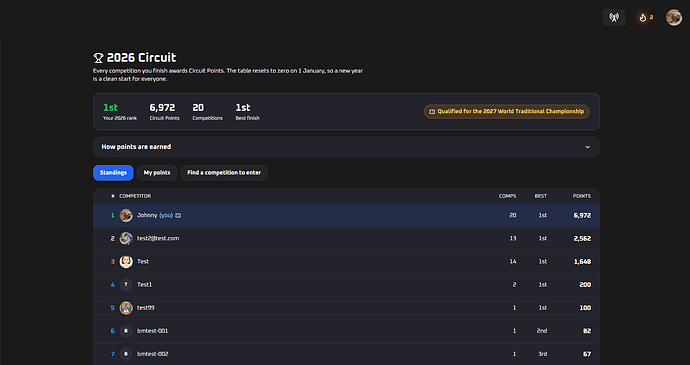This screenshot has height=365, width=690.
Task: Switch to the My points tab
Action: tap(157, 173)
